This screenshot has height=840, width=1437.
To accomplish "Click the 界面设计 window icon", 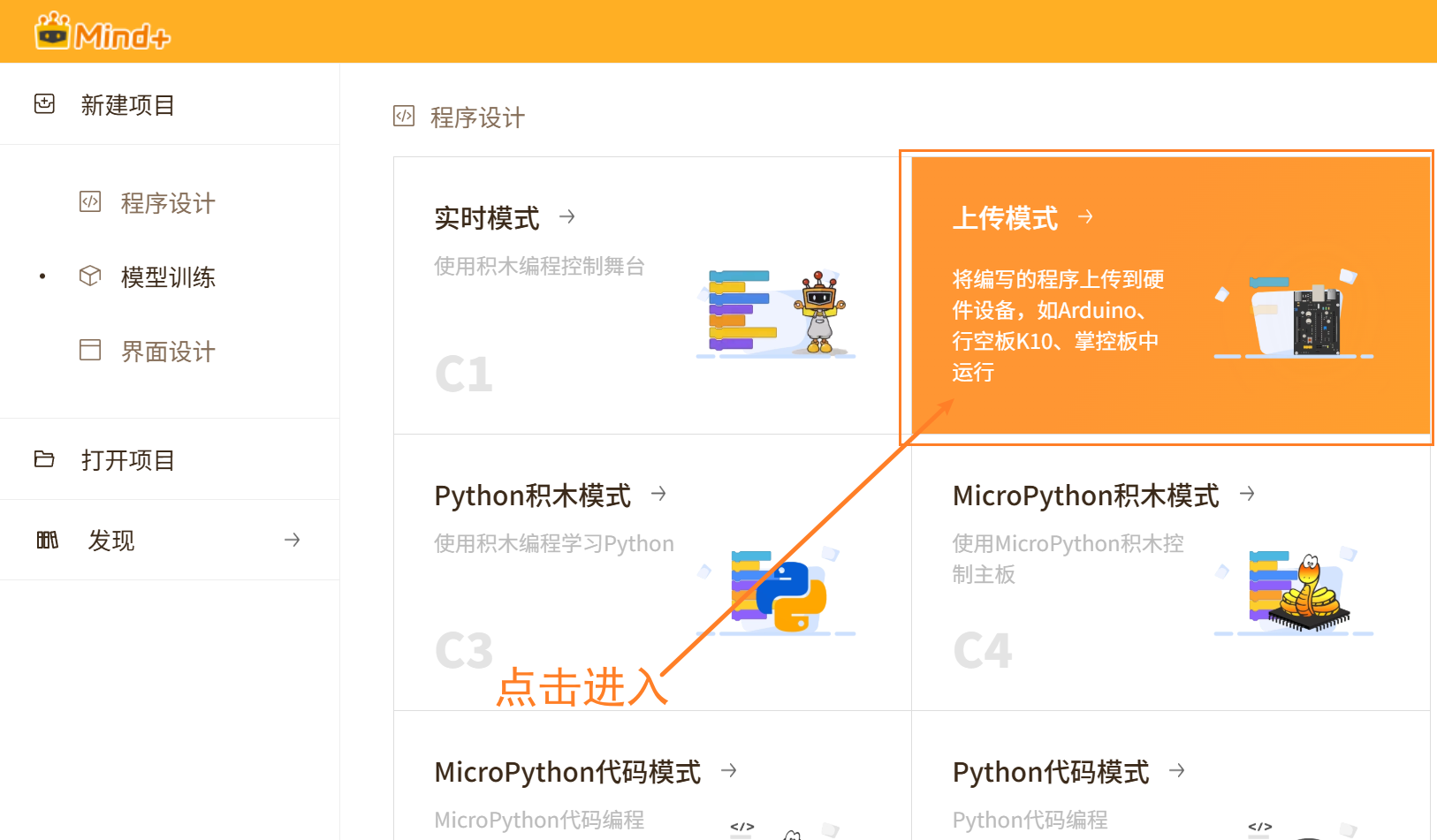I will [90, 351].
